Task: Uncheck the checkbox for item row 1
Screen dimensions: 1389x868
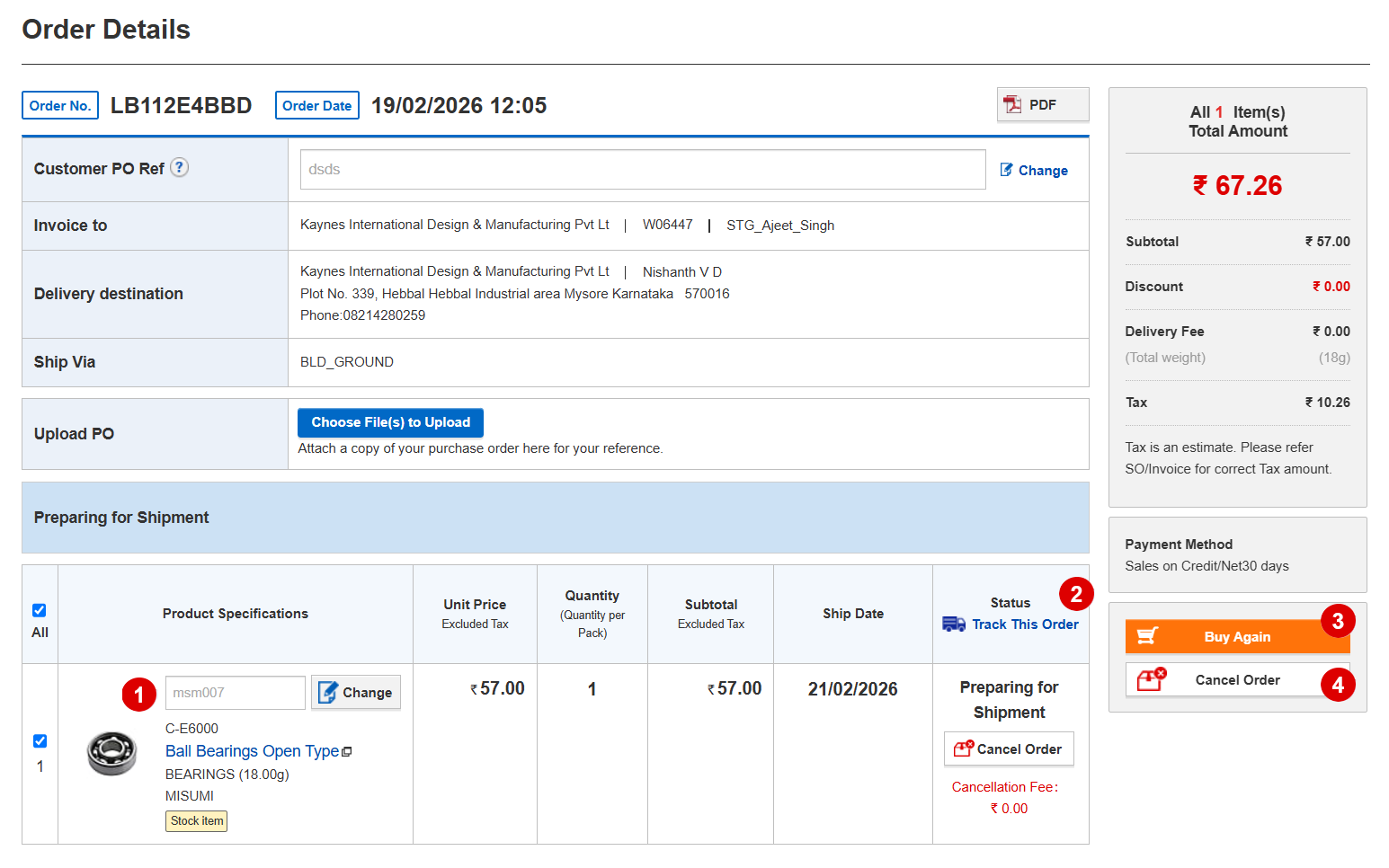Action: (x=40, y=740)
